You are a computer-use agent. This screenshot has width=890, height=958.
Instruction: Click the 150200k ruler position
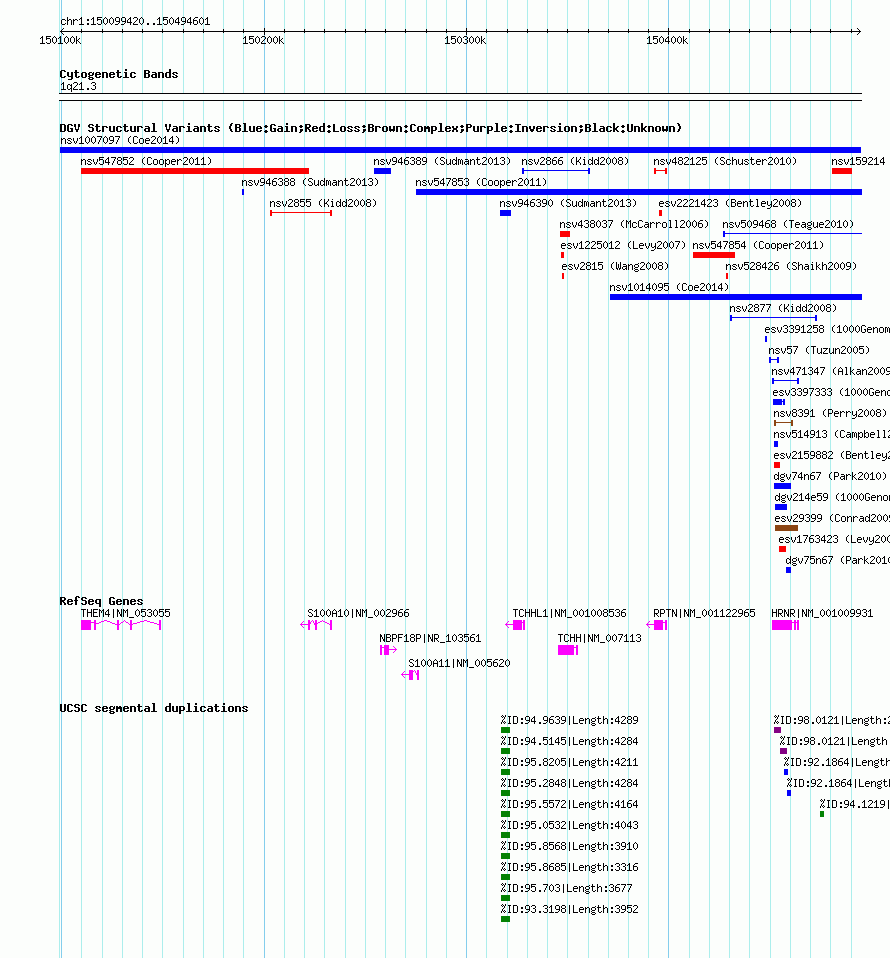coord(263,40)
